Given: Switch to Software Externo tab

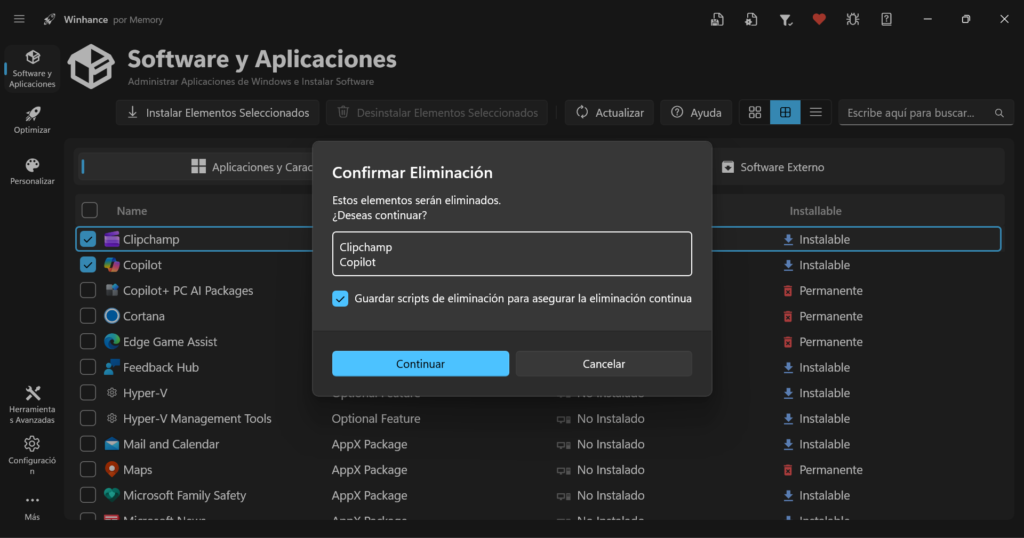Looking at the screenshot, I should pos(773,167).
